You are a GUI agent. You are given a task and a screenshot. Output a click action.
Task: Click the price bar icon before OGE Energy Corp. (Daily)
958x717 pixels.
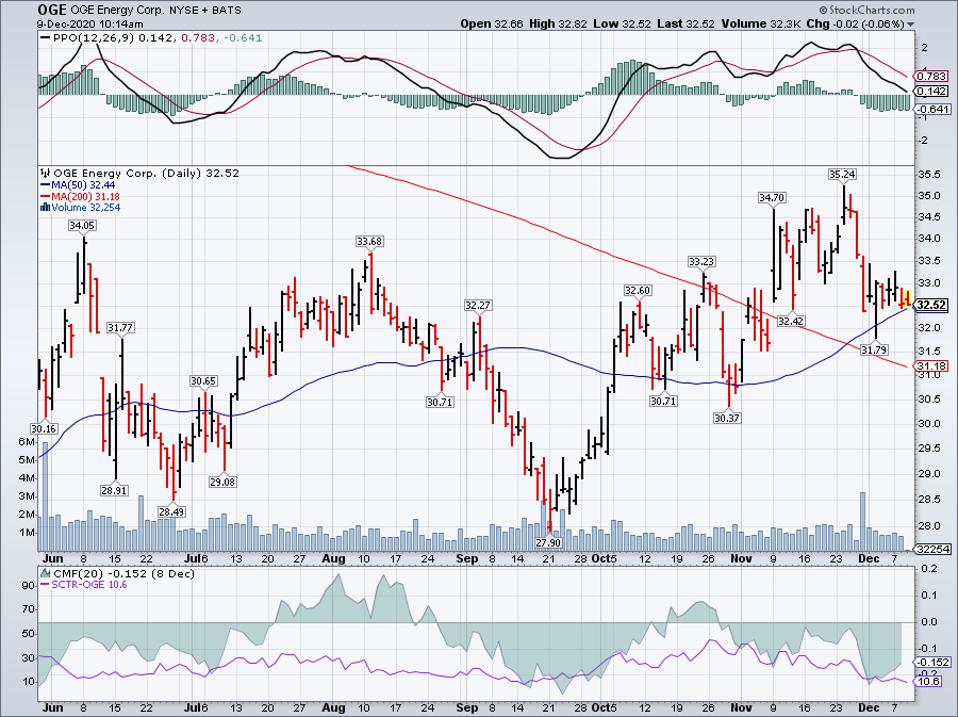coord(45,173)
